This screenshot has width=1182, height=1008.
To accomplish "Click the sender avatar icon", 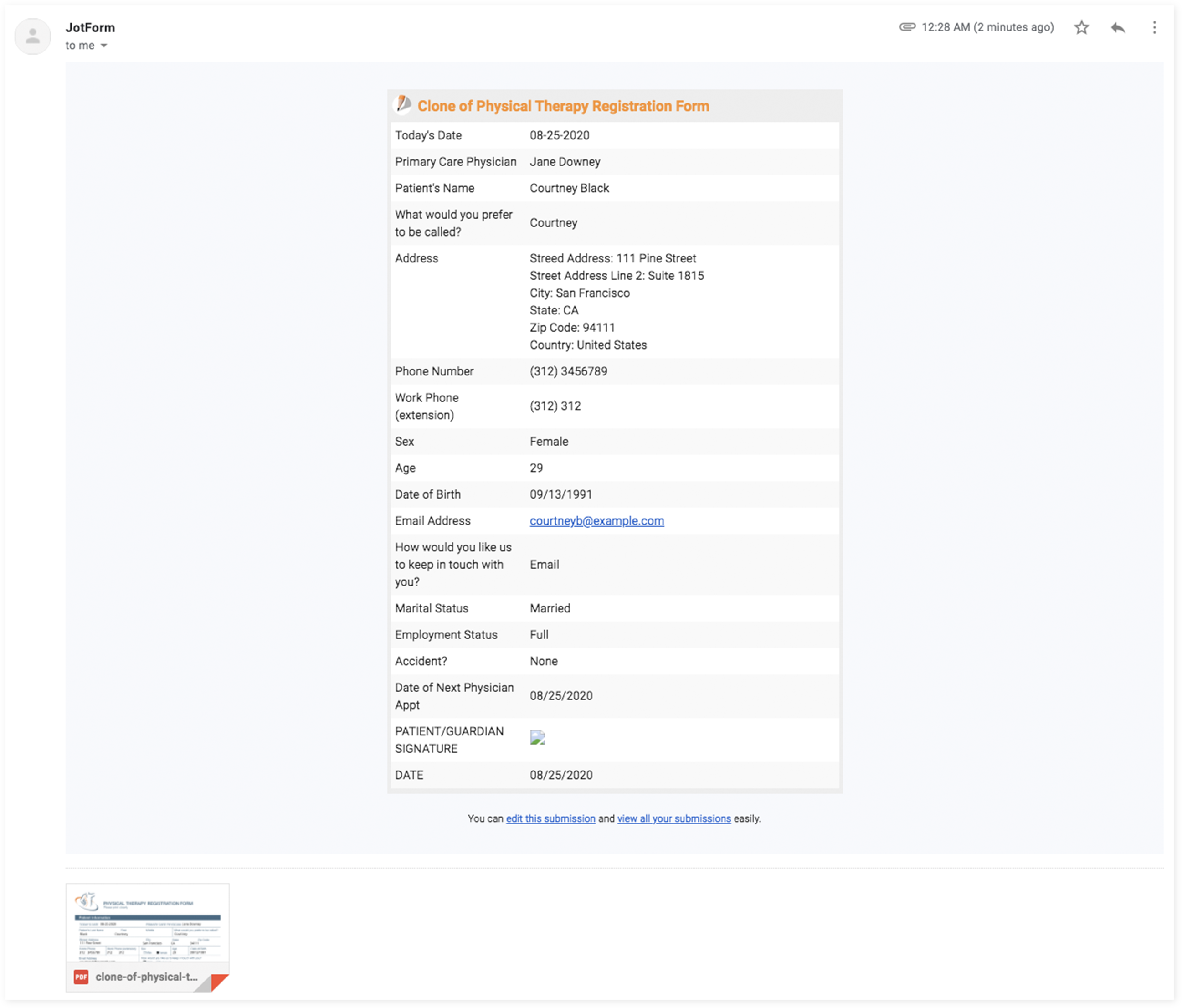I will point(32,36).
